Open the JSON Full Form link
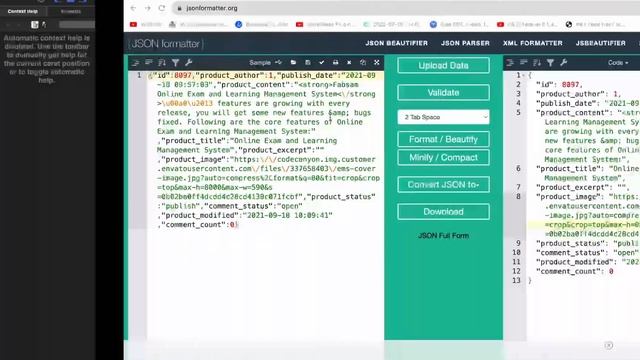640x360 pixels. [443, 236]
